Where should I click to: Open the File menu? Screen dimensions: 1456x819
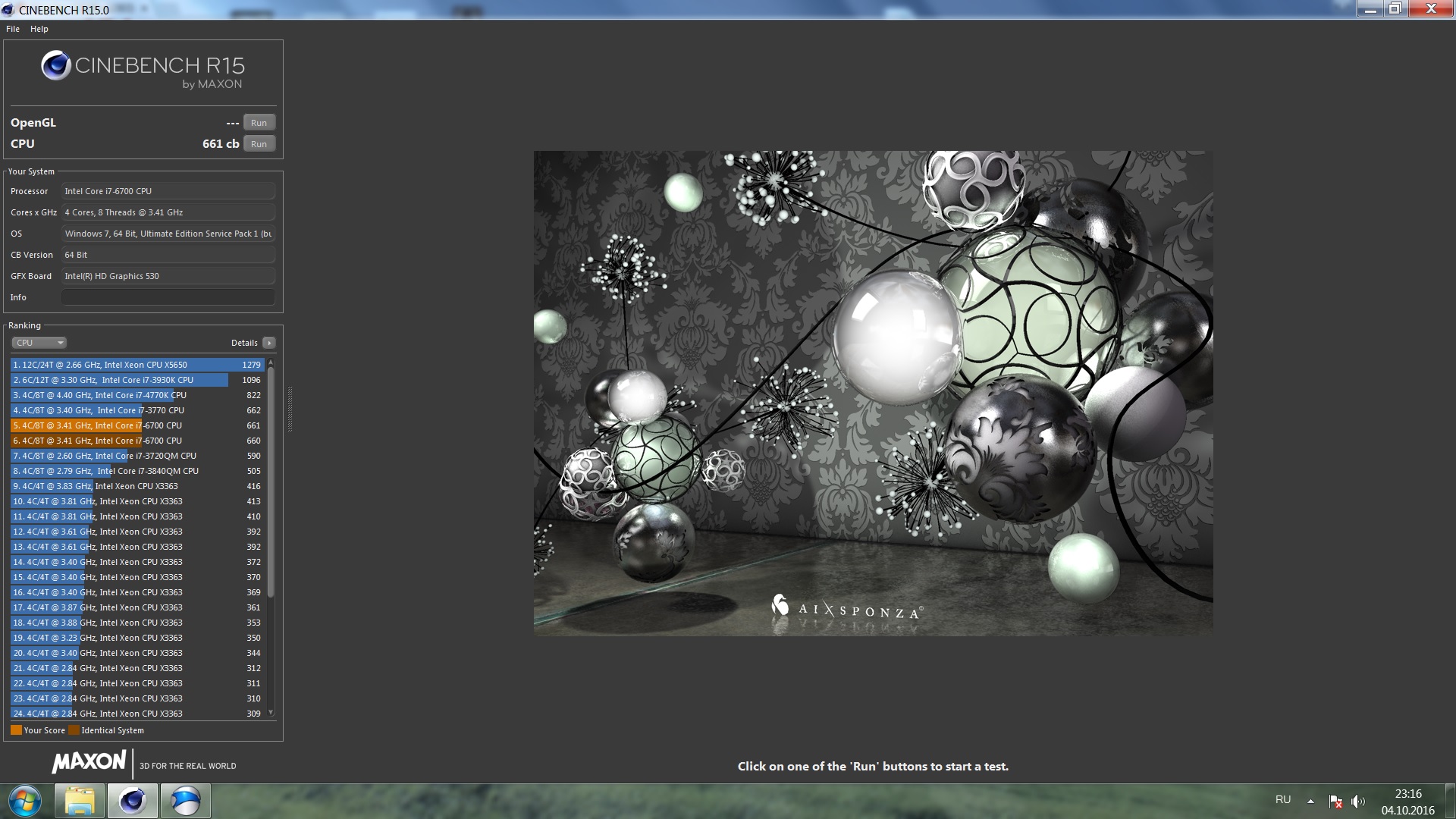[13, 29]
